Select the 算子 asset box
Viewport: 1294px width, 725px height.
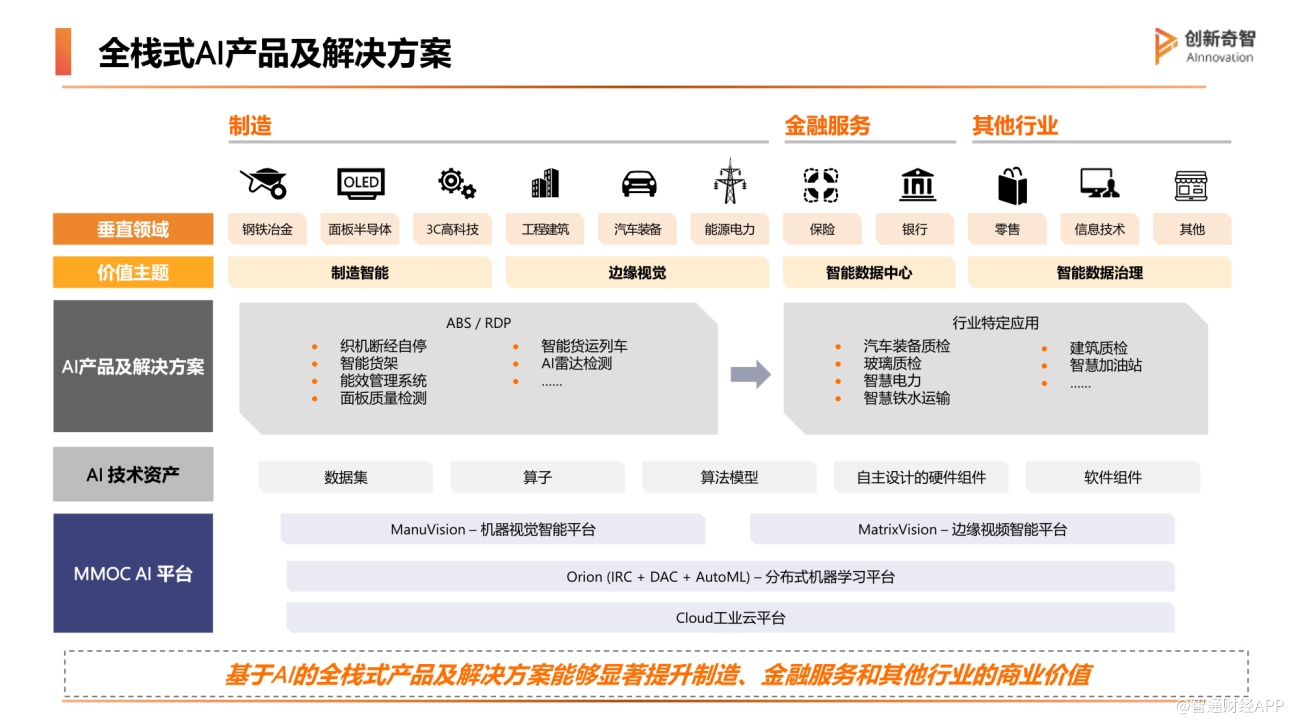pyautogui.click(x=538, y=477)
